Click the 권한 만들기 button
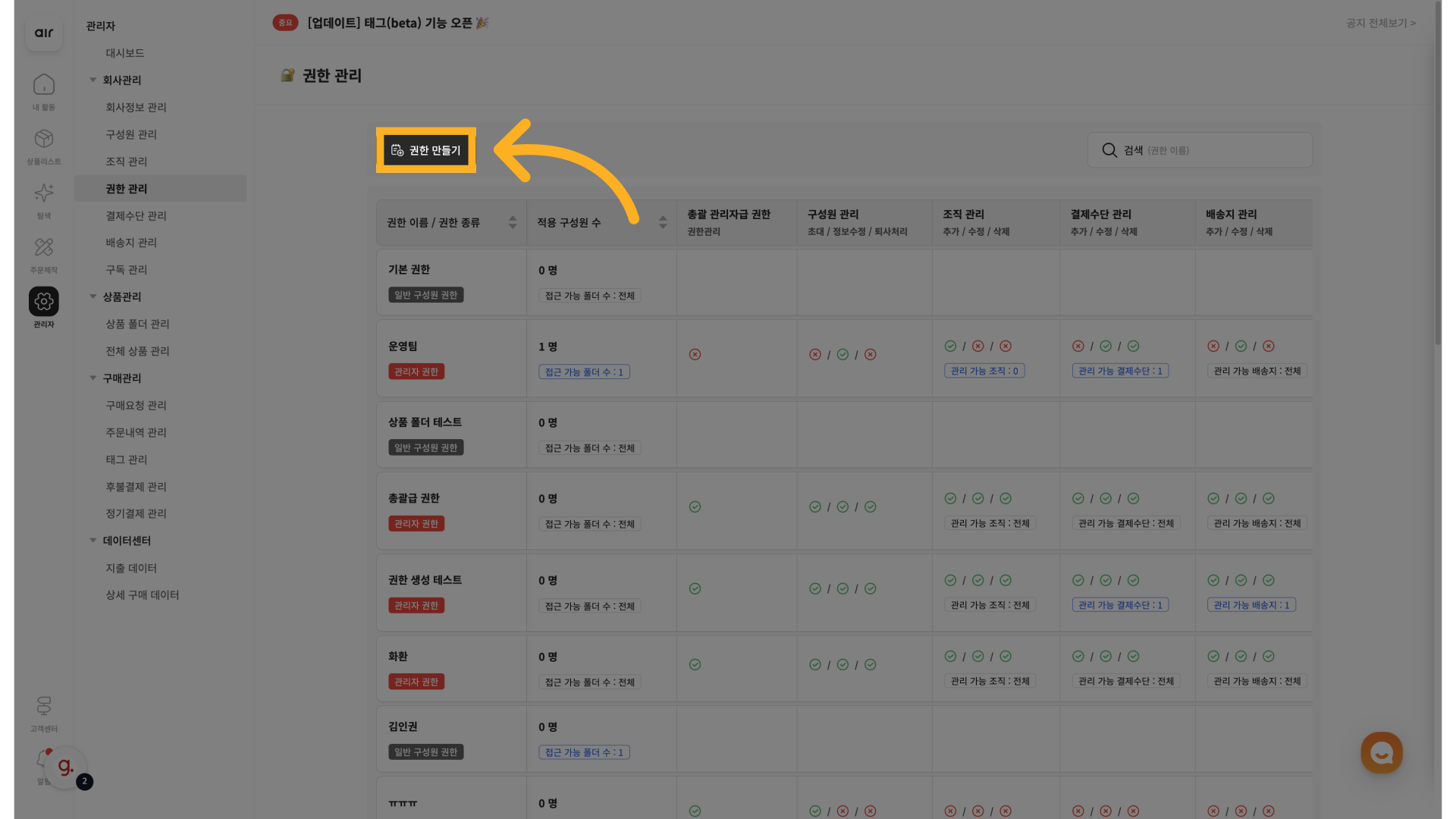Viewport: 1456px width, 819px height. point(426,150)
